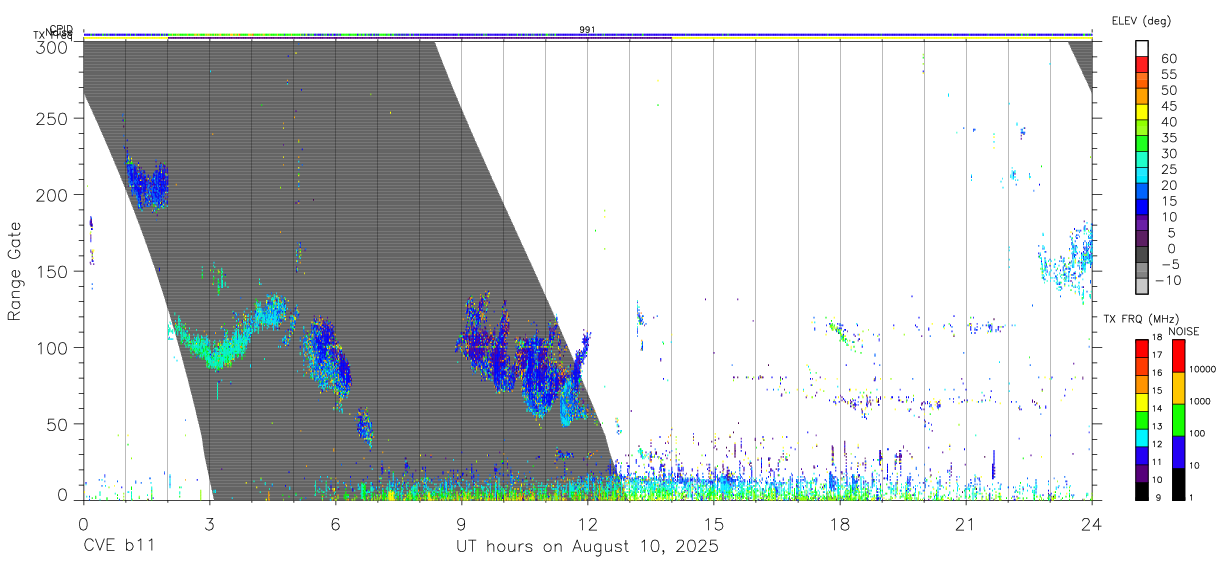Viewport: 1228px width, 567px height.
Task: Click blue echo cluster near gate 200 at 1-2 UT
Action: click(x=147, y=184)
